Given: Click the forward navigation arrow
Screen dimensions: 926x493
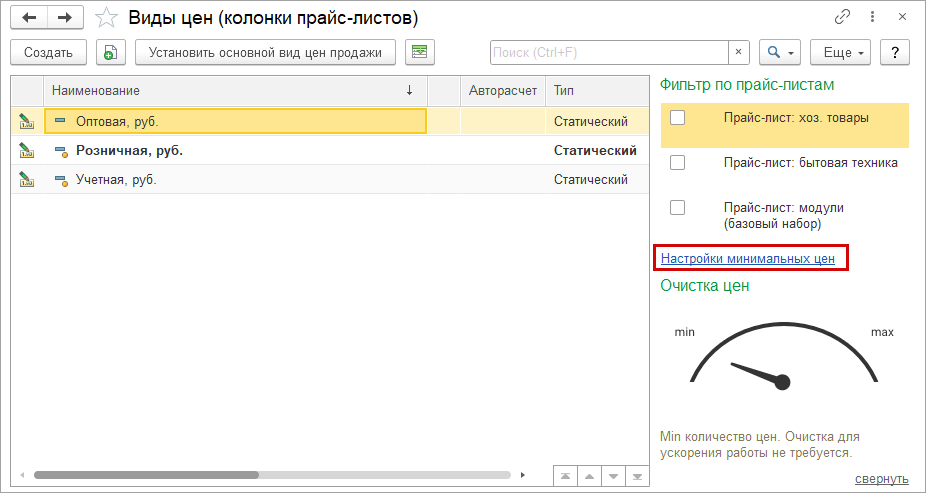Looking at the screenshot, I should click(x=64, y=18).
